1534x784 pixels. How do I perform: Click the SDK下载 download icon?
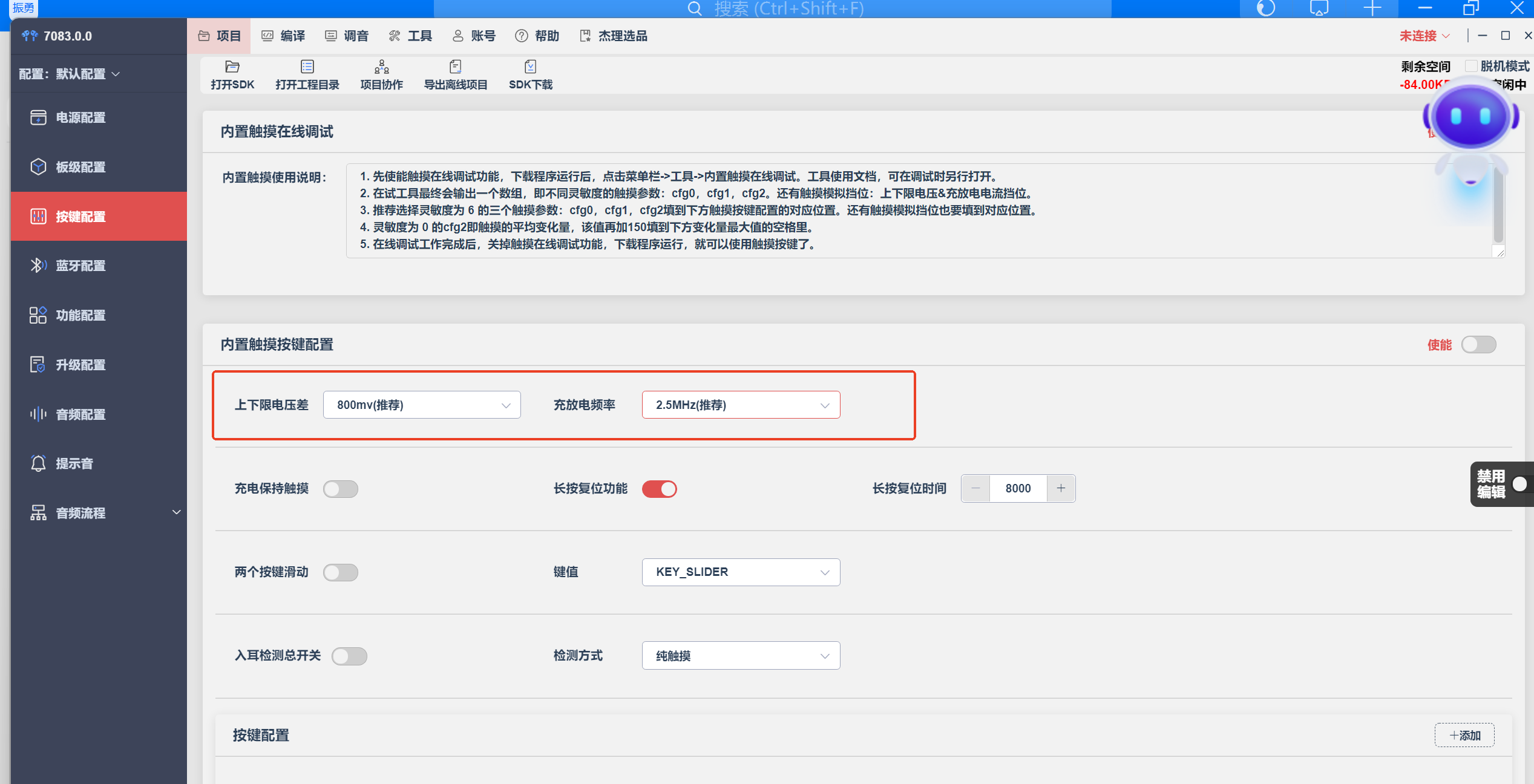coord(531,67)
